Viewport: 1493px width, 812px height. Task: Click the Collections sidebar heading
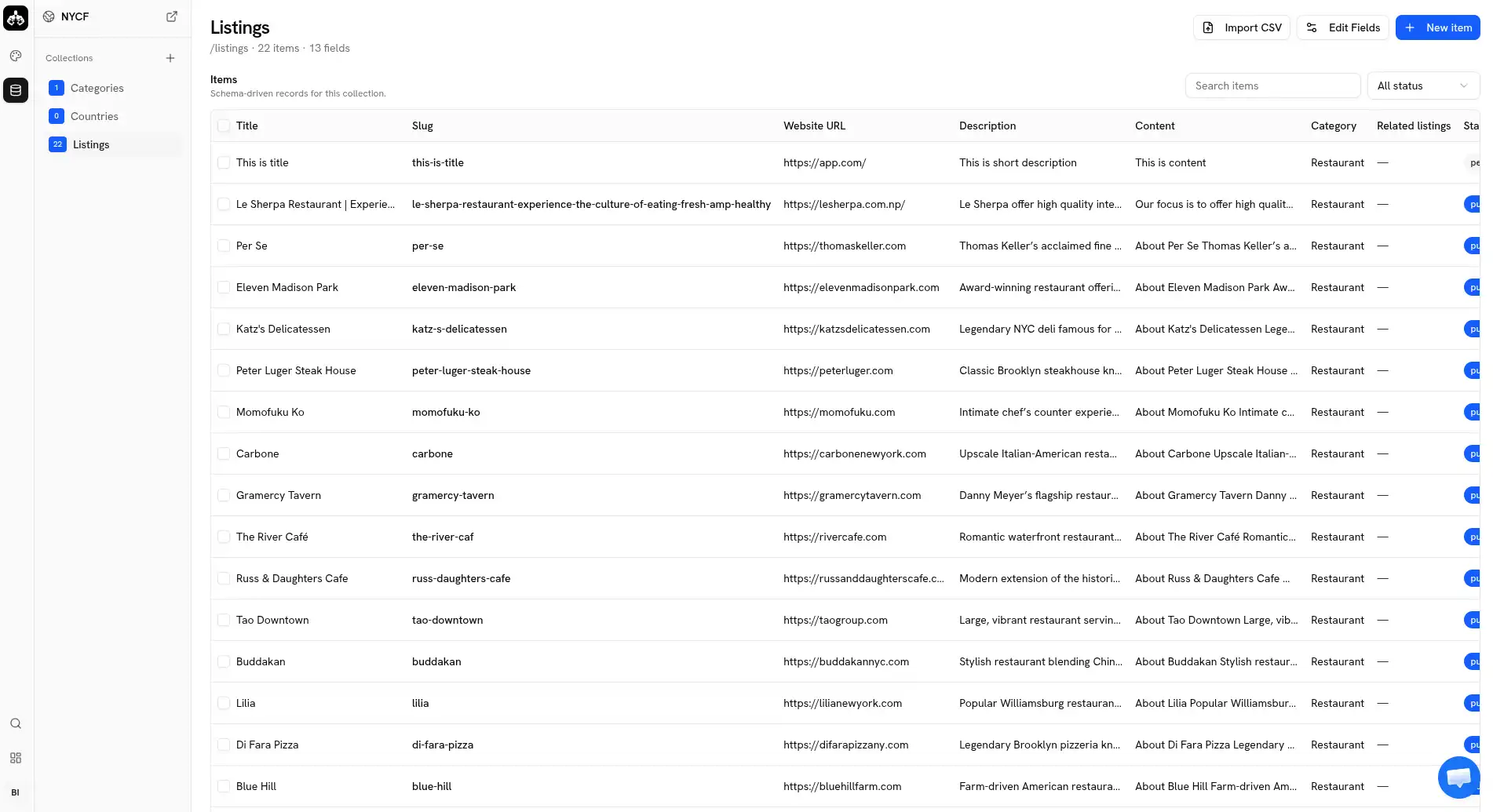(69, 58)
